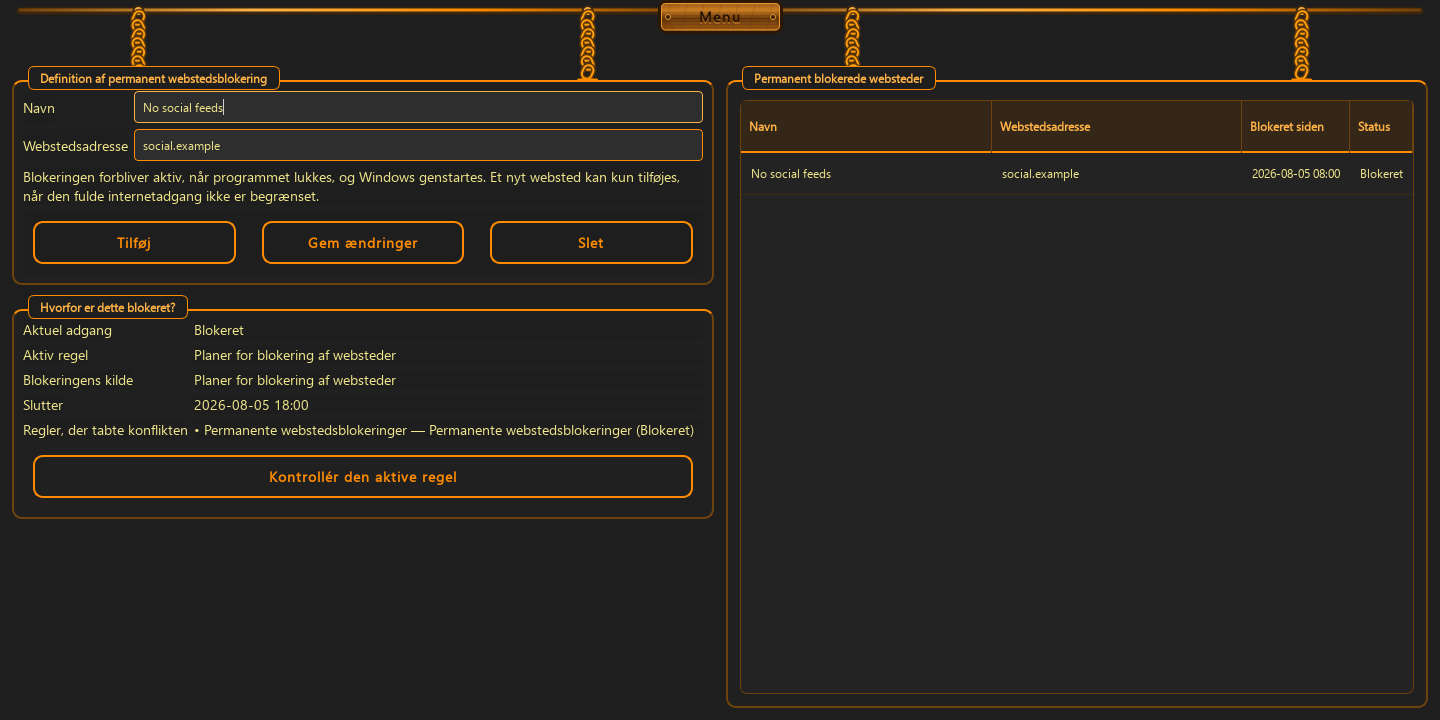Click Kontrollér den aktive regel button
The image size is (1440, 720).
tap(363, 477)
